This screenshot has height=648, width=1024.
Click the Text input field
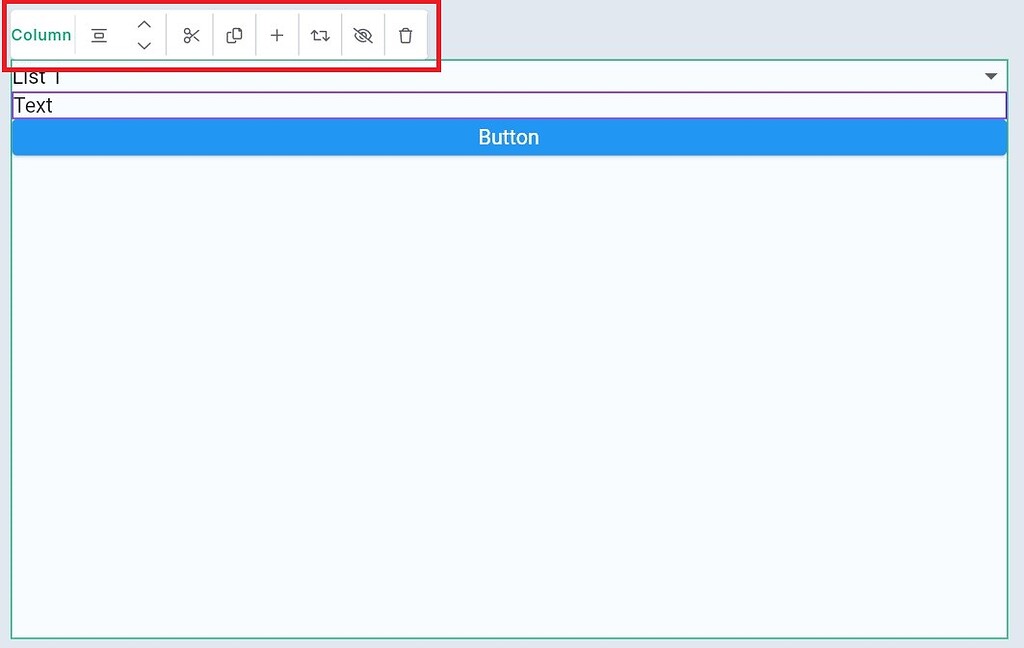[x=509, y=105]
